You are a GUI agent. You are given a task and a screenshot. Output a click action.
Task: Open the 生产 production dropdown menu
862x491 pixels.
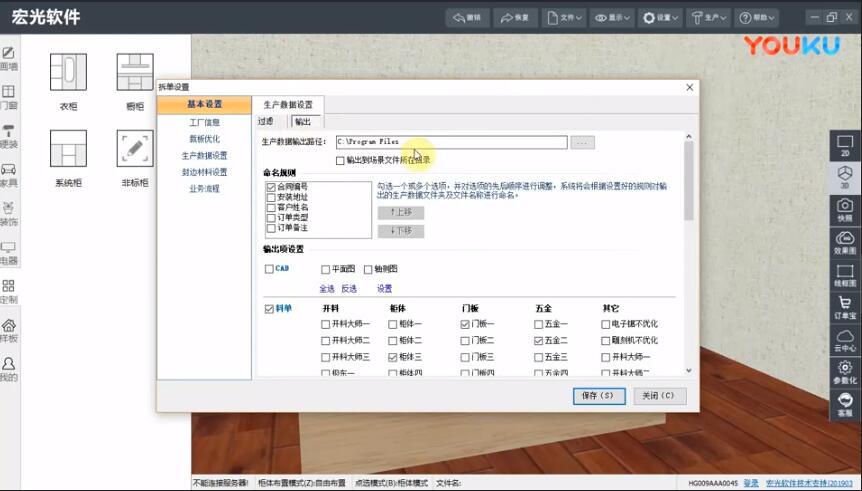pos(708,18)
